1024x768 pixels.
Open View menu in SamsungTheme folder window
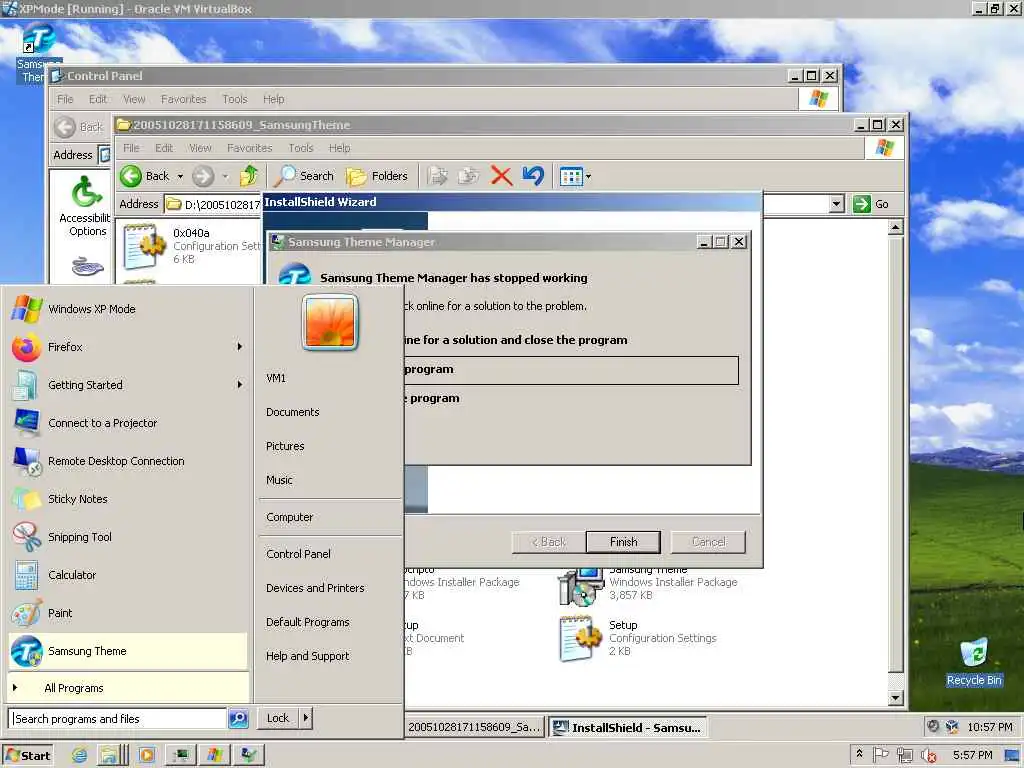coord(200,148)
